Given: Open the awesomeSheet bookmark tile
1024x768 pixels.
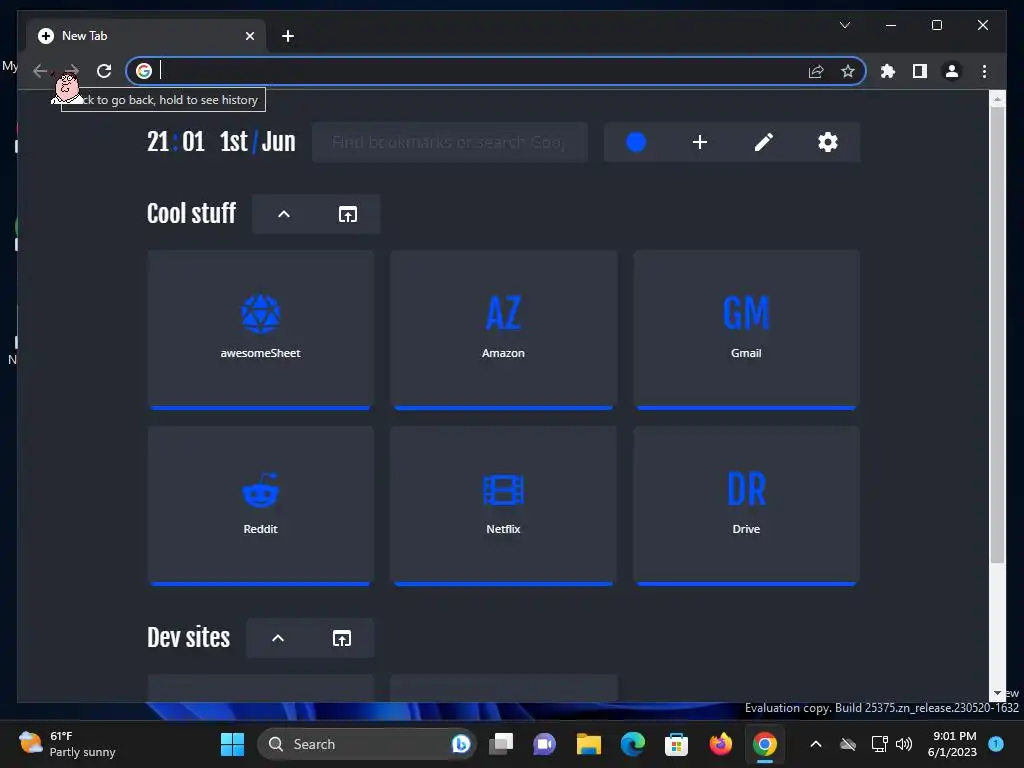Looking at the screenshot, I should click(x=261, y=330).
